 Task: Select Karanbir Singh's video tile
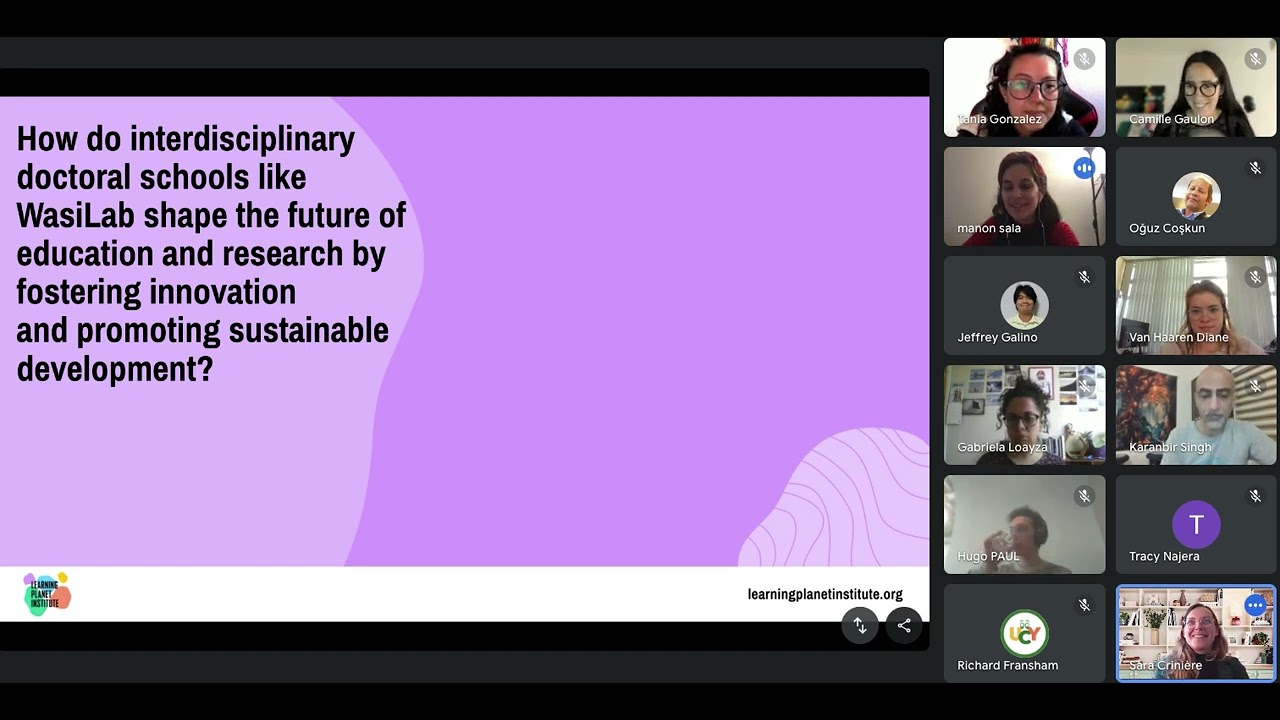(x=1196, y=415)
